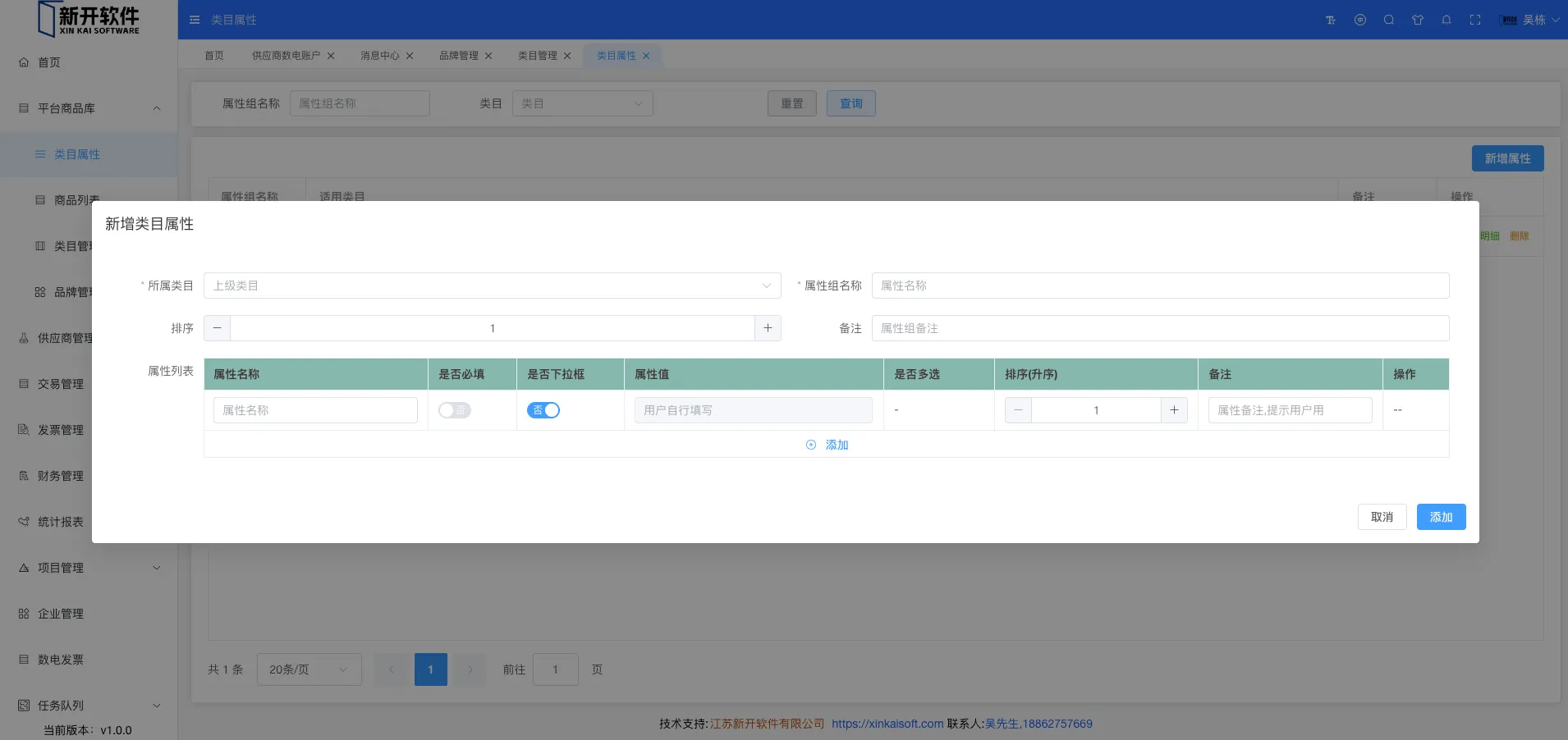Toggle fullscreen mode icon
1568x740 pixels.
(1475, 20)
